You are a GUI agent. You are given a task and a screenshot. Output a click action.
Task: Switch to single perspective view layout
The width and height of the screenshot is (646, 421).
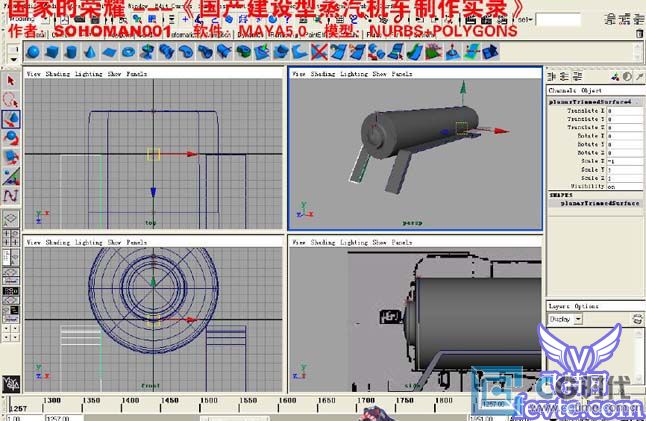[x=11, y=218]
